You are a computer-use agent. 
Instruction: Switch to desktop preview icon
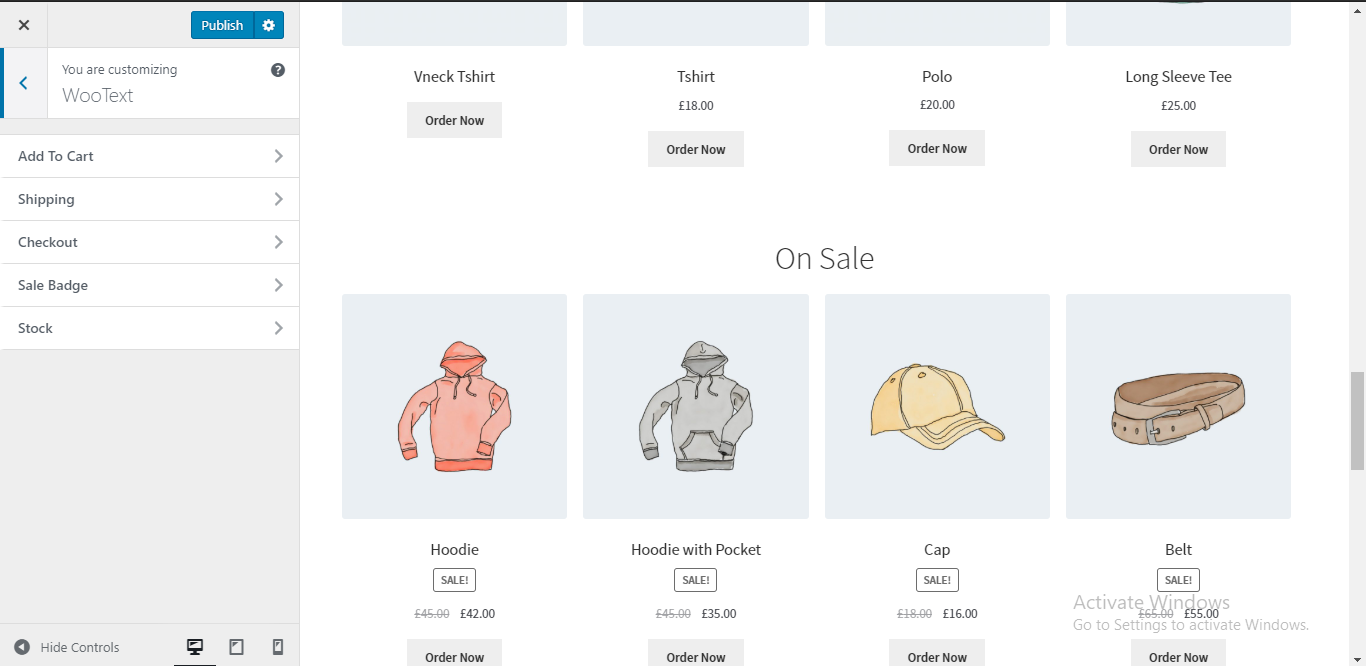(x=195, y=647)
